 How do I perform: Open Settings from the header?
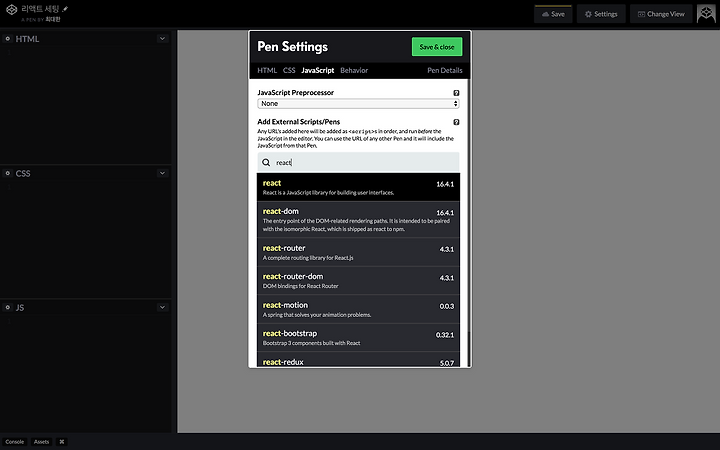pyautogui.click(x=601, y=14)
